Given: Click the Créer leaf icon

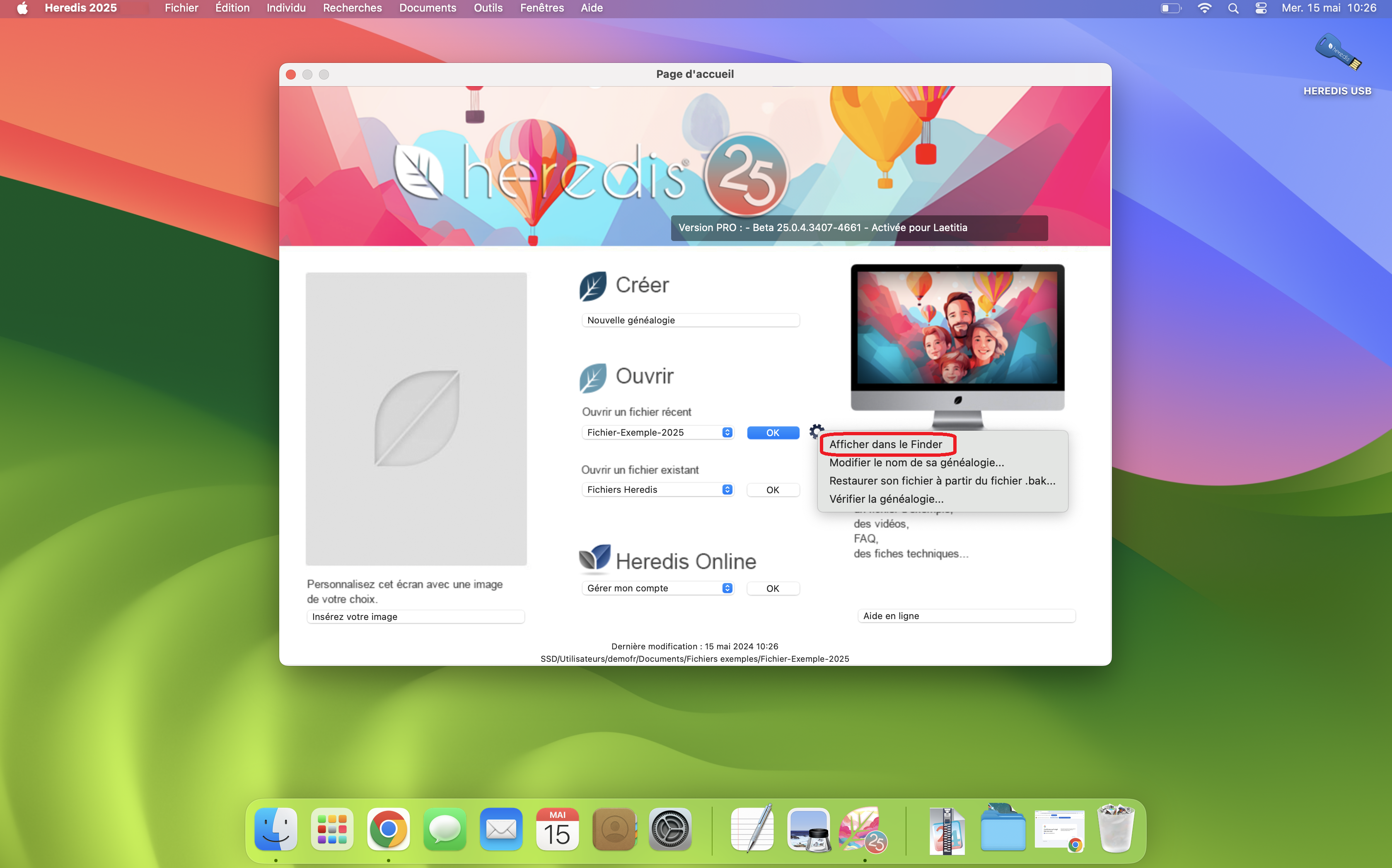Looking at the screenshot, I should click(592, 285).
